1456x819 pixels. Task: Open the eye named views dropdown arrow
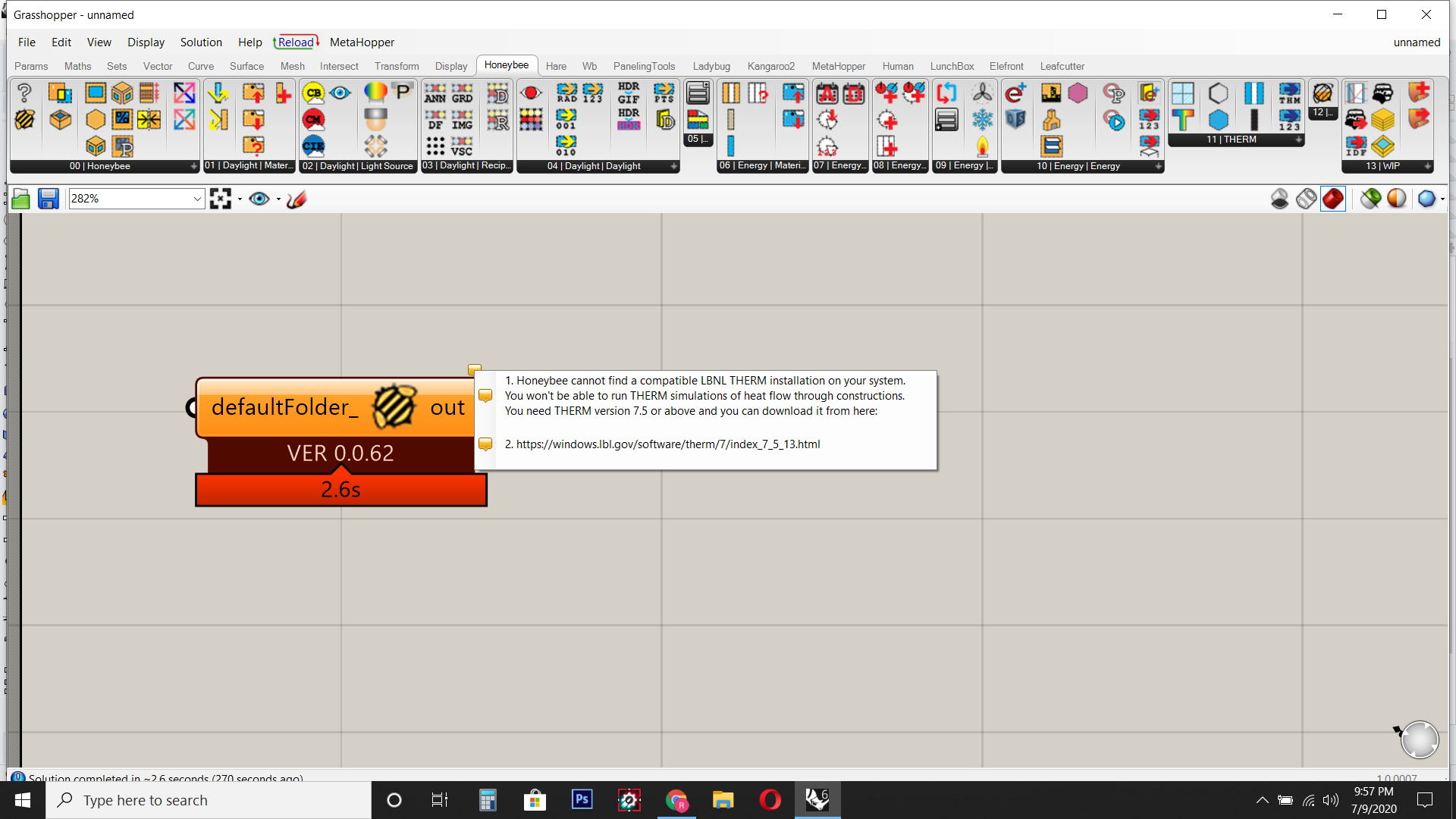coord(278,199)
